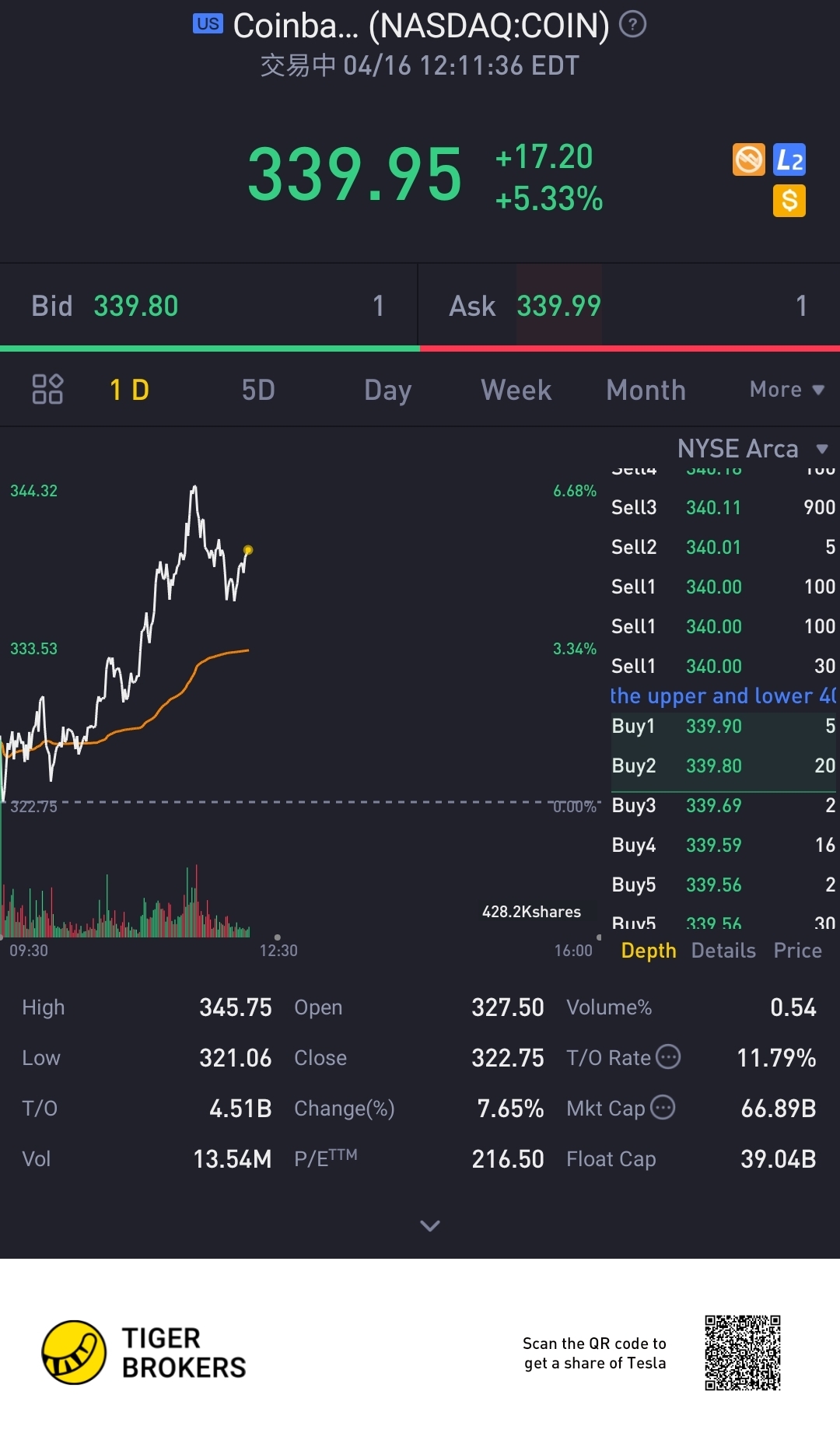The height and width of the screenshot is (1447, 840).
Task: Tap the orange no-short icon
Action: tap(749, 159)
